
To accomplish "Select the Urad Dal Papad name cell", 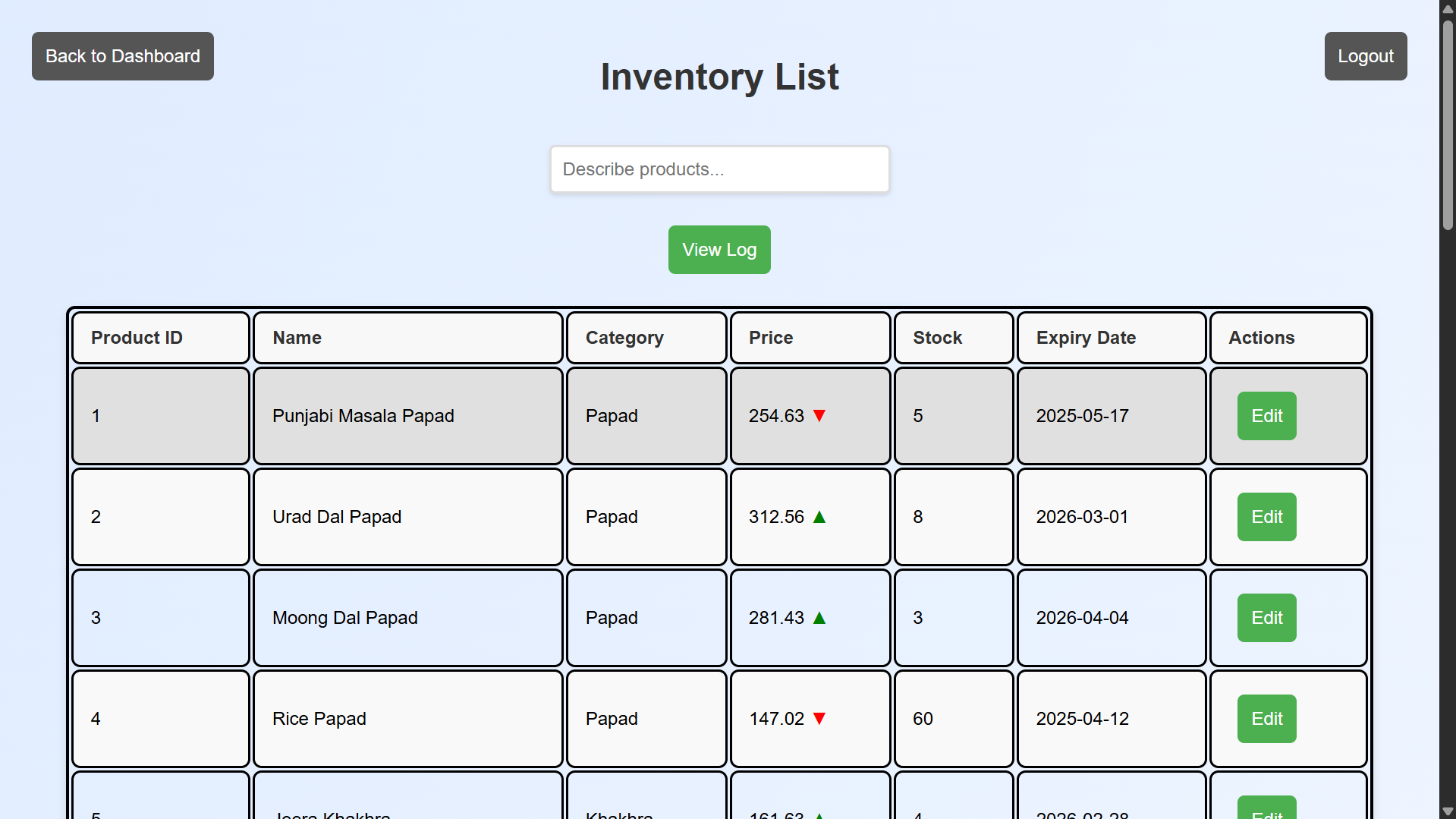I will 408,517.
